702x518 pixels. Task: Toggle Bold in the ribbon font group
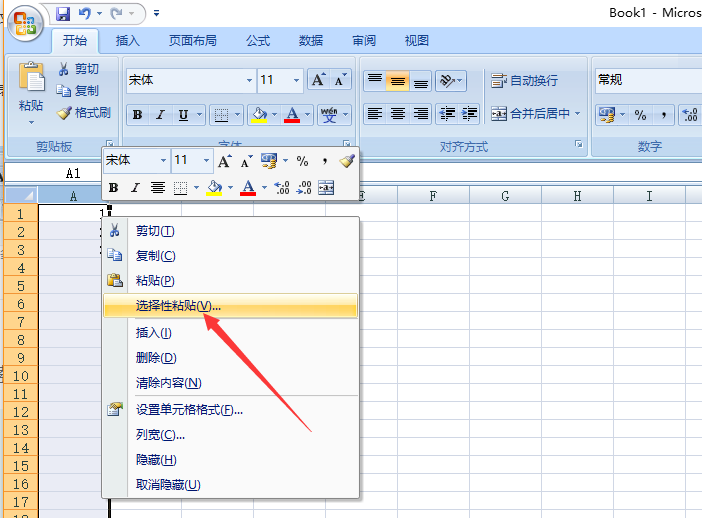click(x=137, y=115)
